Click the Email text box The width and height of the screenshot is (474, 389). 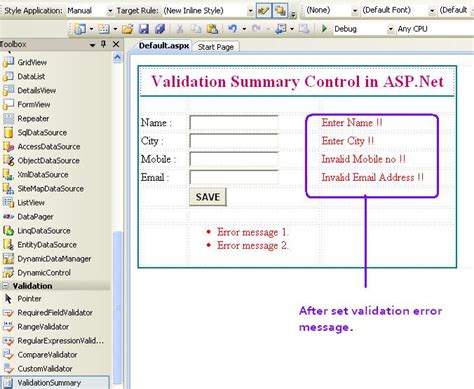click(234, 177)
